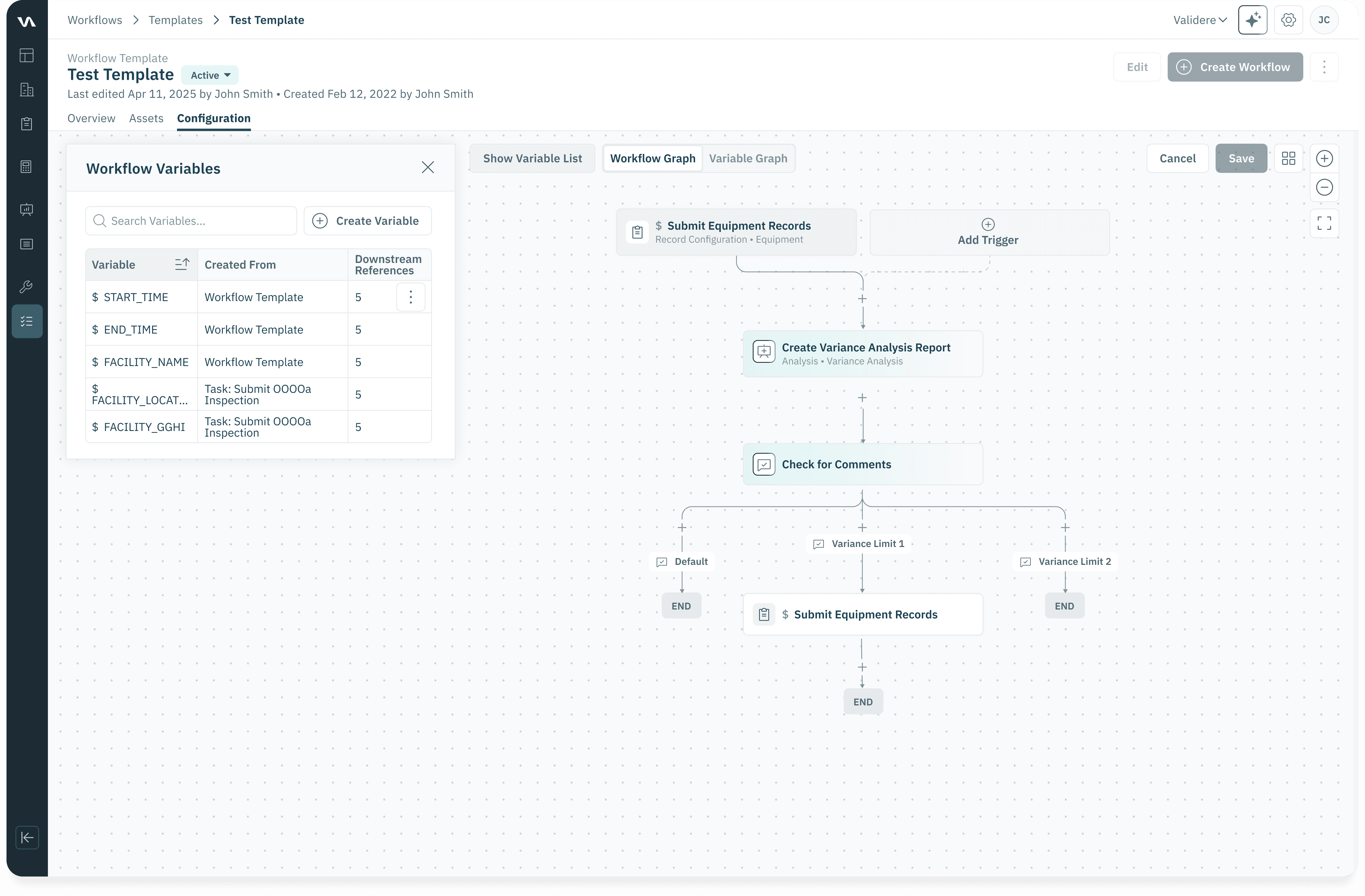Sort the Variable column
1365x896 pixels.
182,264
